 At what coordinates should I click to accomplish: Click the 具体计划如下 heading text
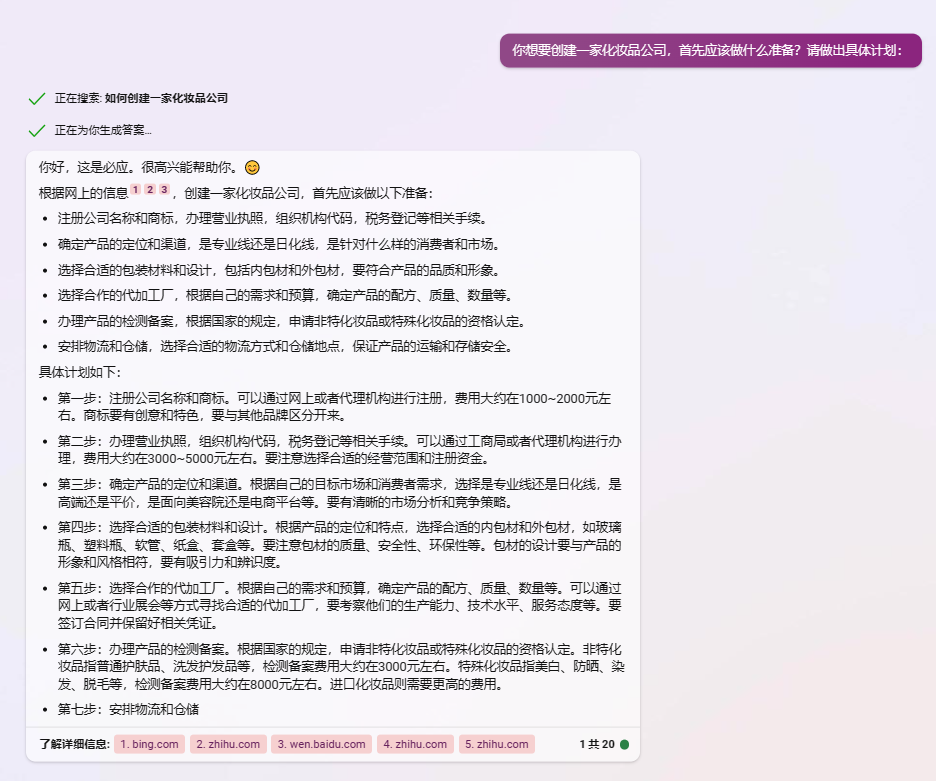tap(79, 372)
